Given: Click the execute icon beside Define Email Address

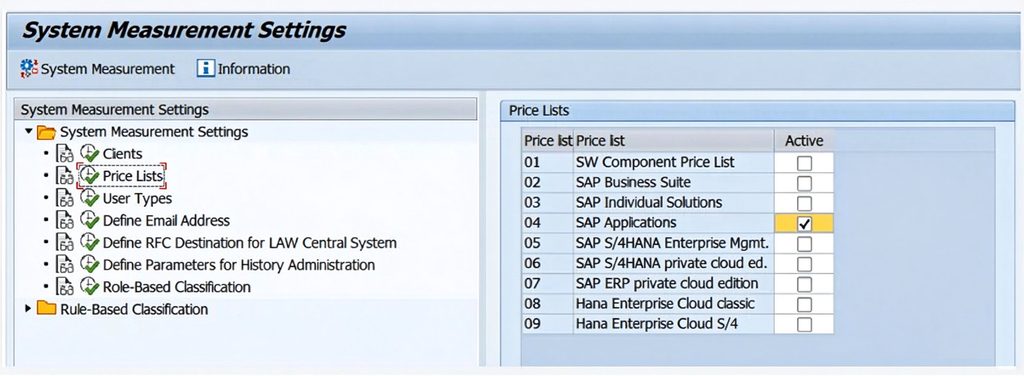Looking at the screenshot, I should click(89, 220).
